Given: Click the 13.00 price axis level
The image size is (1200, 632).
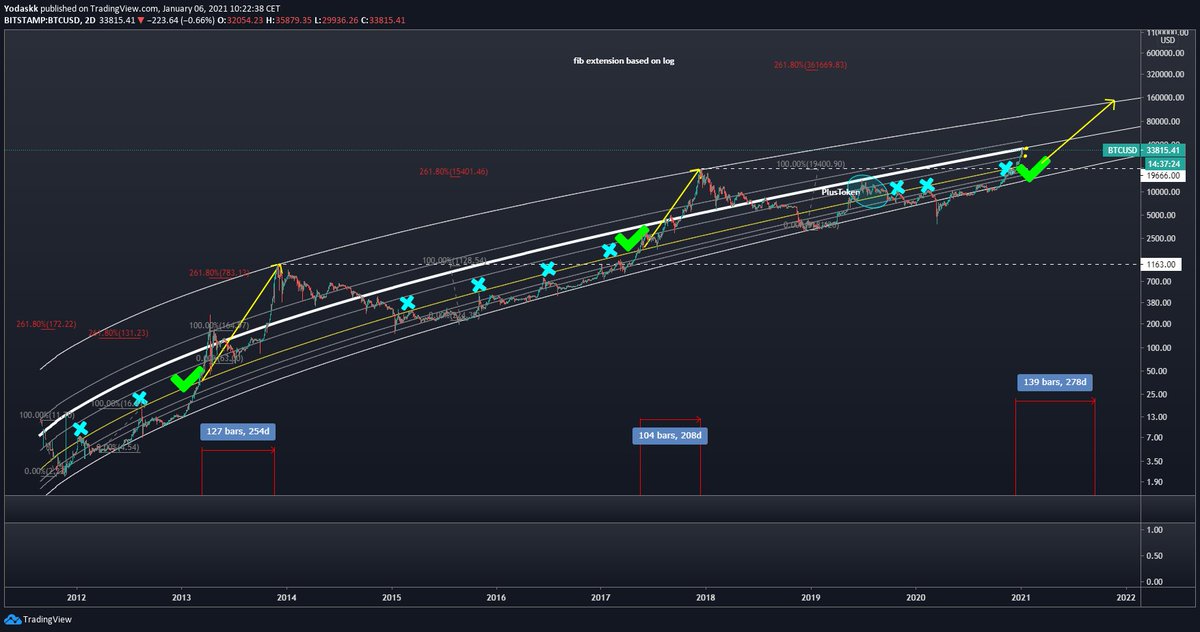Looking at the screenshot, I should pos(1159,417).
